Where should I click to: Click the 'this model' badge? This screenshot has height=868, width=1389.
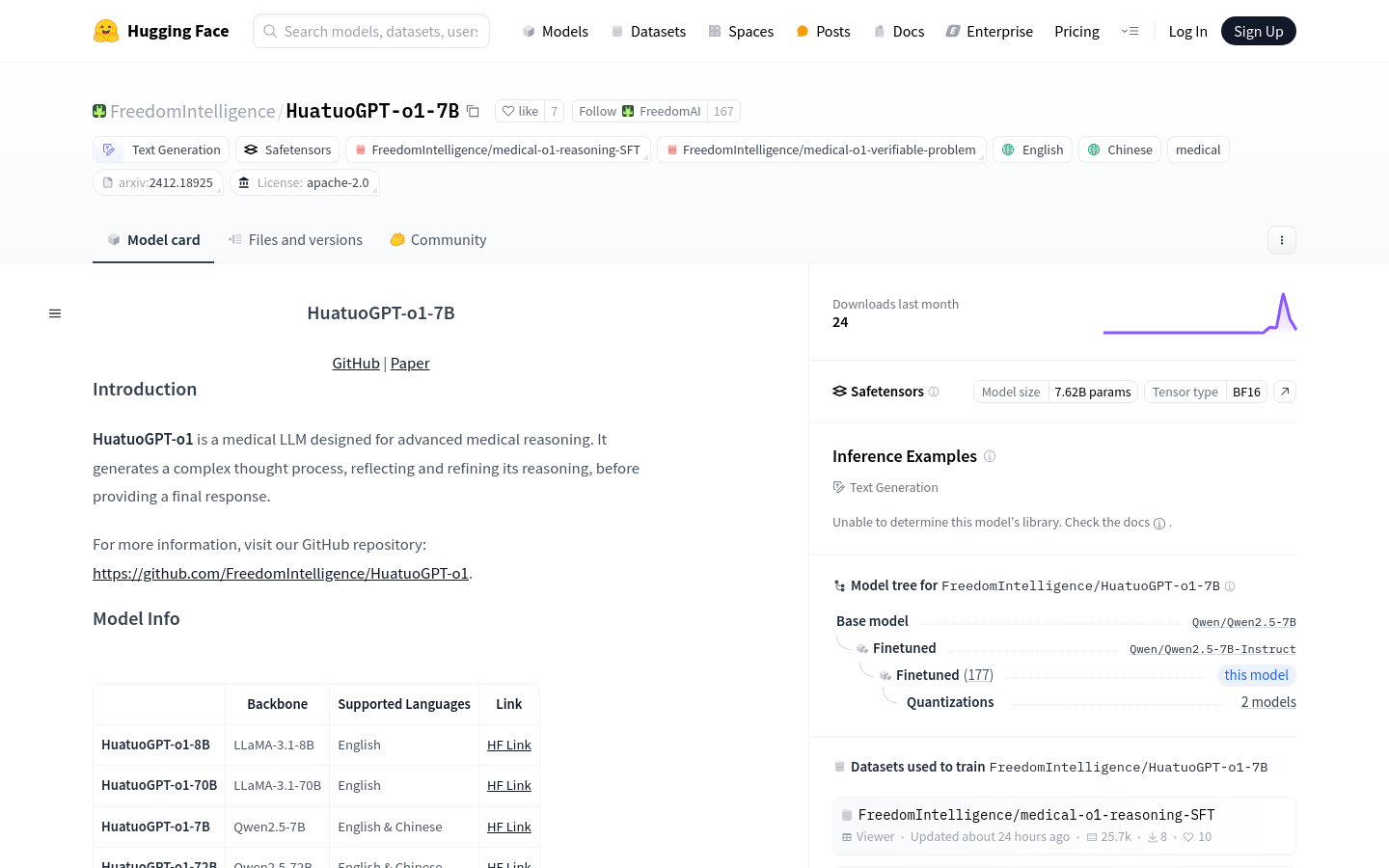(x=1256, y=675)
